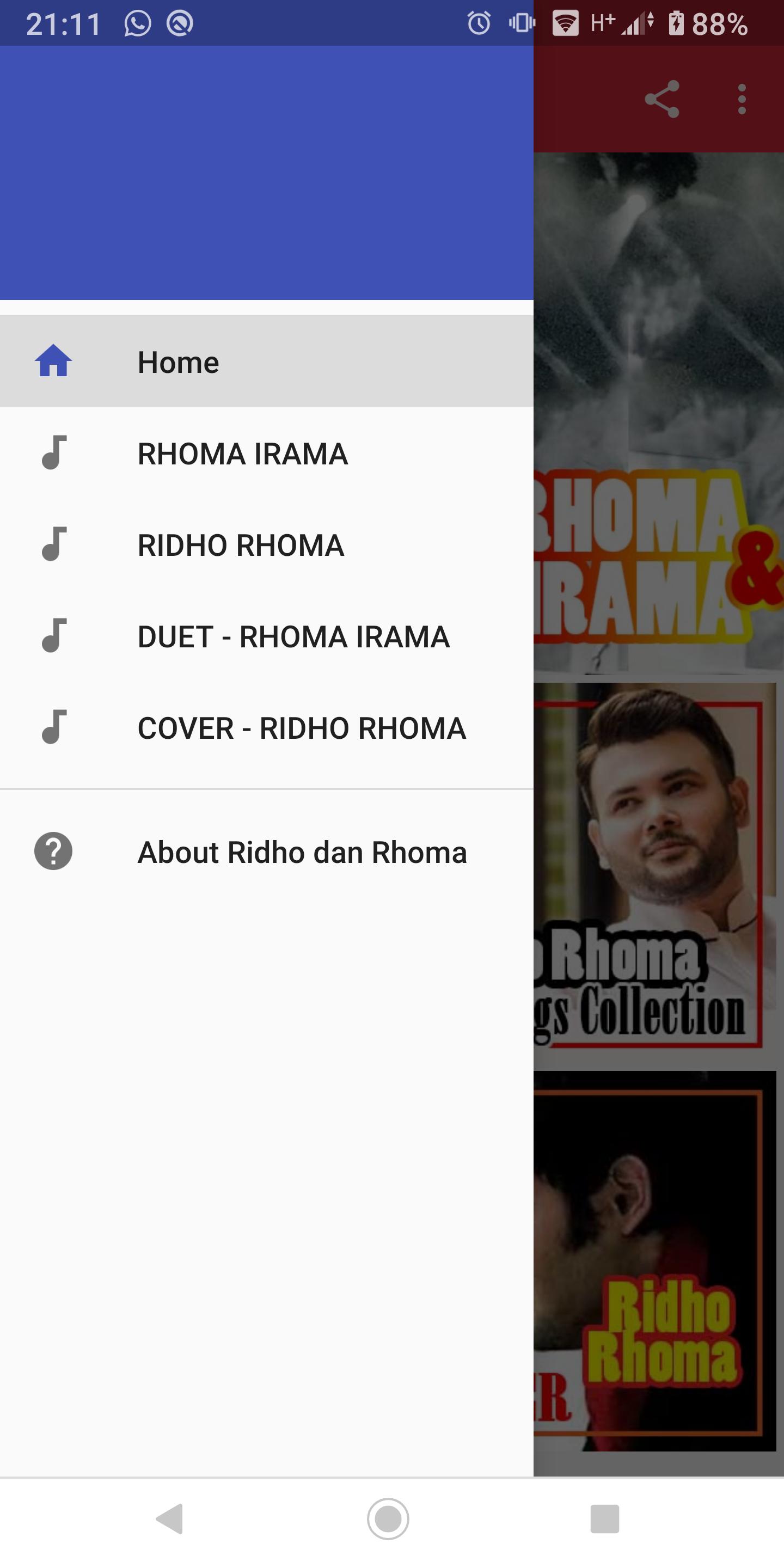784x1568 pixels.
Task: Tap the music note beside RIDHO RHOMA
Action: click(x=53, y=543)
